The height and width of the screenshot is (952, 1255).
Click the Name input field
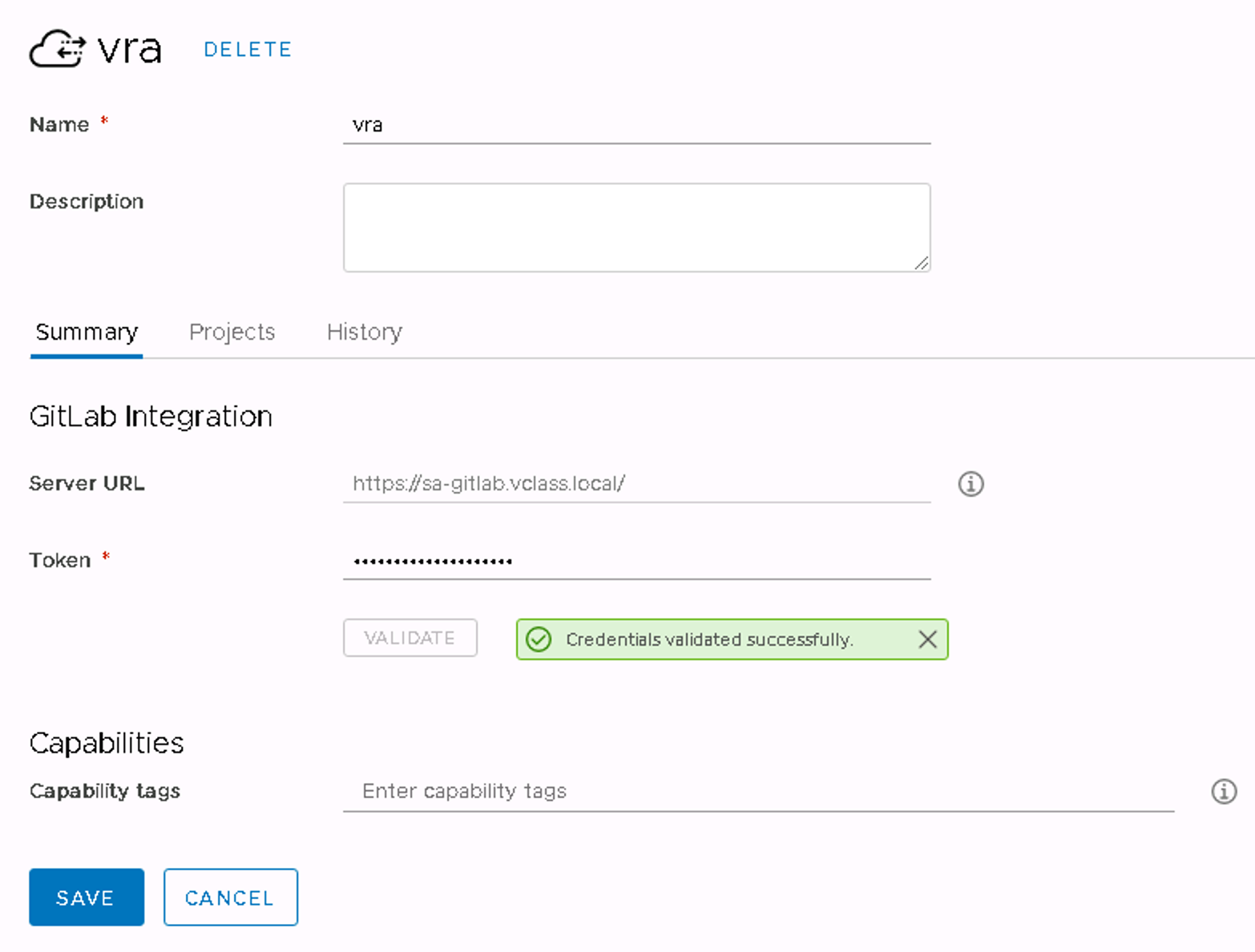(x=637, y=125)
